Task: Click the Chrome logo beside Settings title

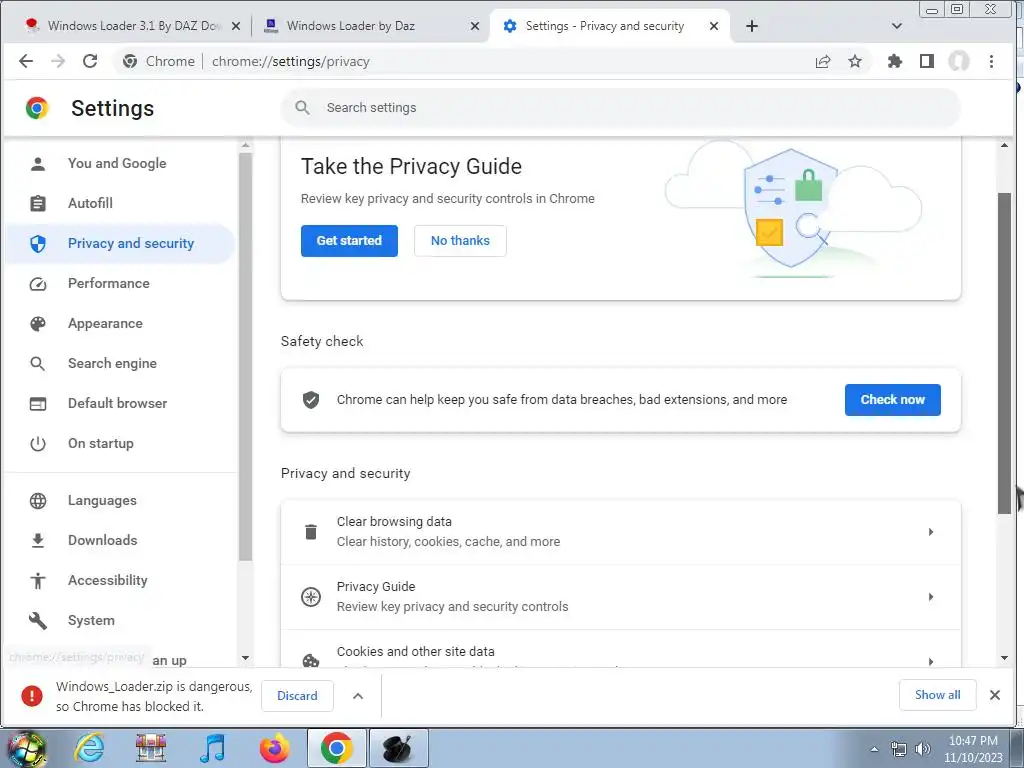Action: [37, 108]
